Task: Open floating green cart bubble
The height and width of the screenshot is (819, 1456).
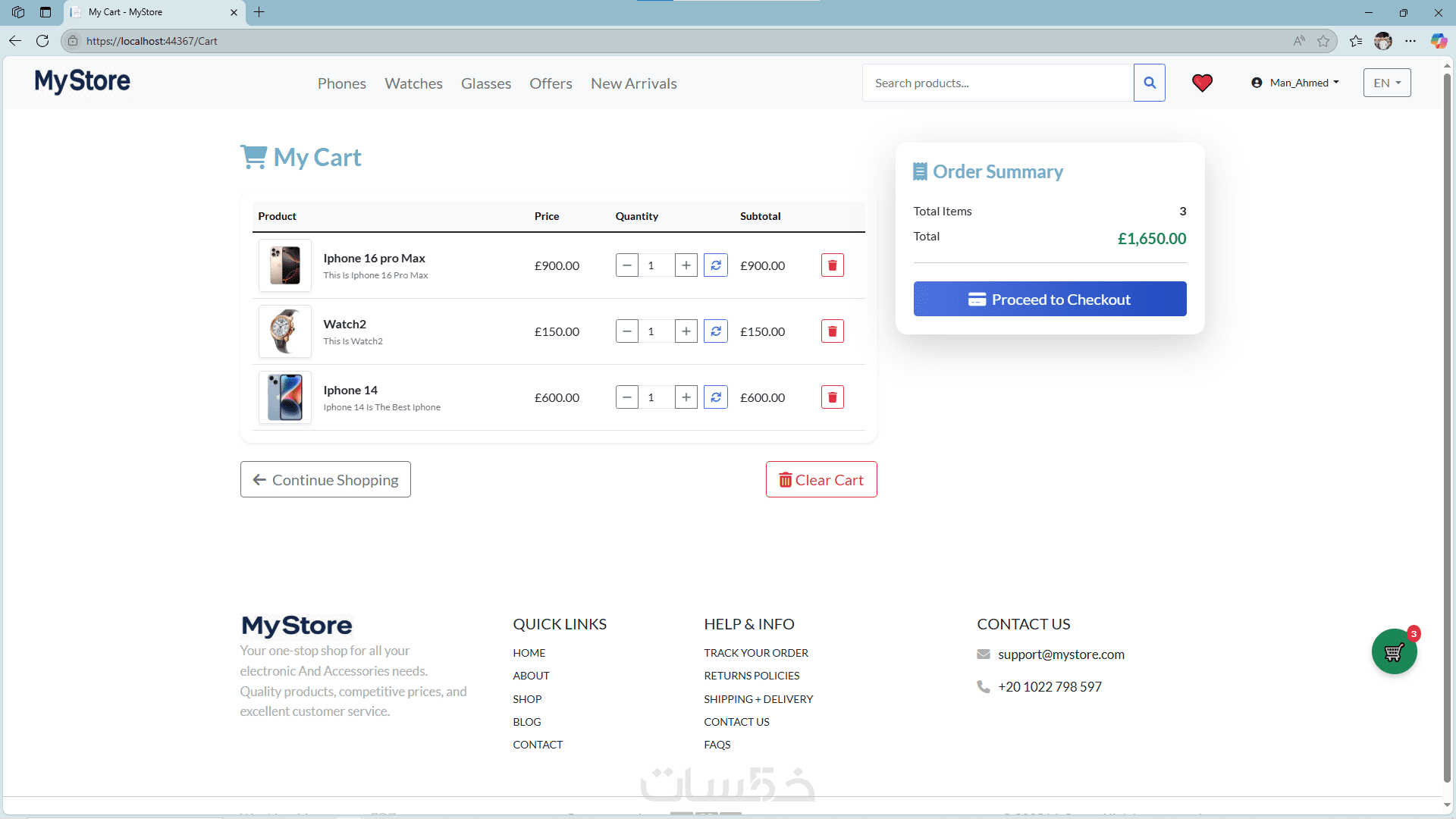Action: (x=1394, y=651)
